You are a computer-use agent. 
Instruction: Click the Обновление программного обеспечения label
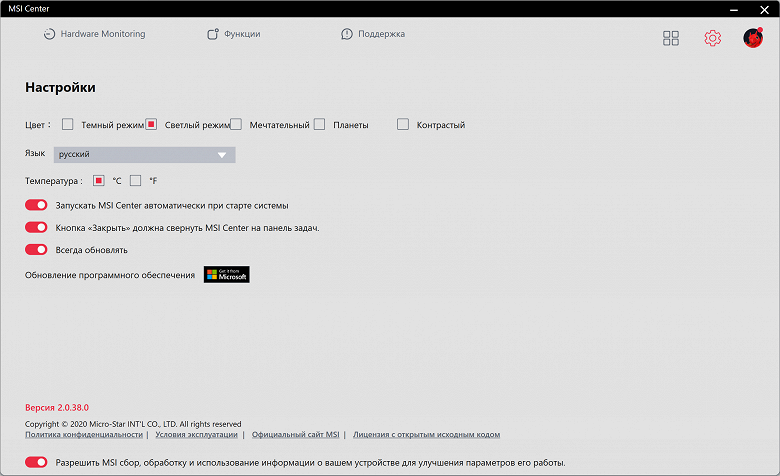point(110,275)
